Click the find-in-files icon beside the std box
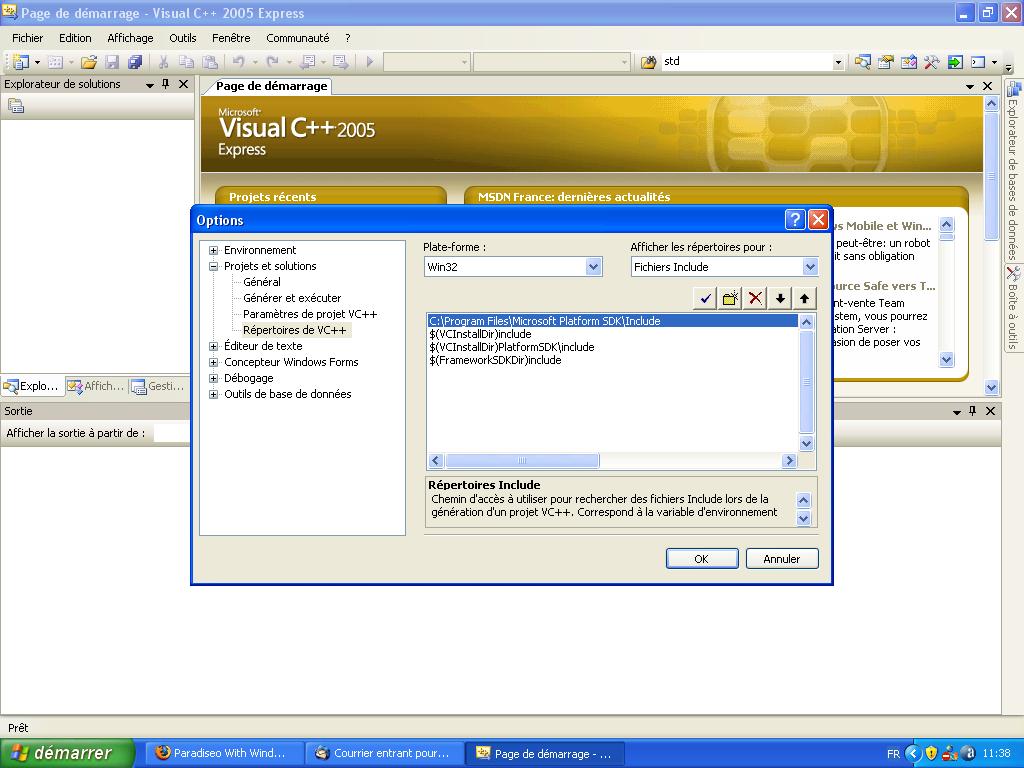The height and width of the screenshot is (768, 1024). tap(648, 62)
